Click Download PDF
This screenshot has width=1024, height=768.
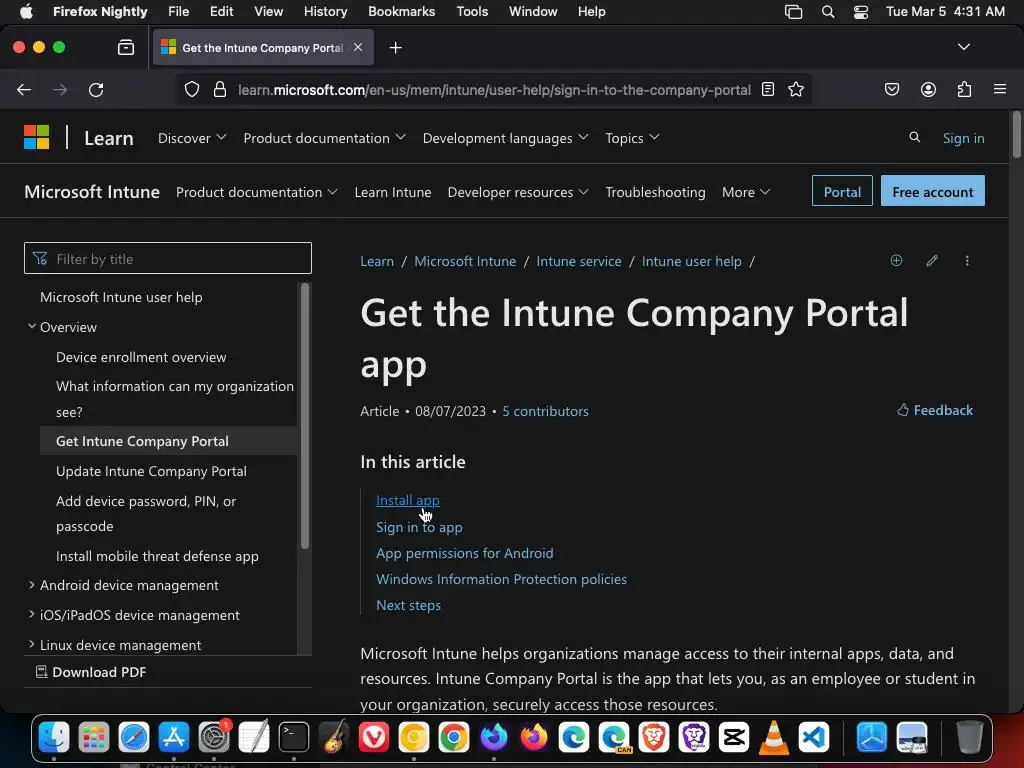[91, 672]
